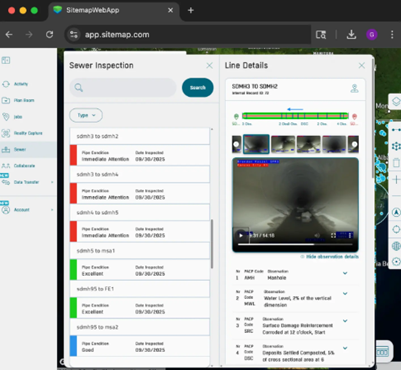Image resolution: width=401 pixels, height=370 pixels.
Task: Open a new browser tab
Action: [x=191, y=10]
